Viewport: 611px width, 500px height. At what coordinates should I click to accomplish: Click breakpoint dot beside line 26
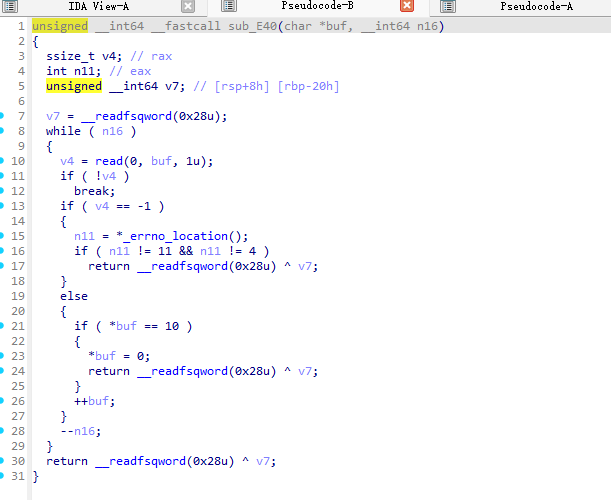pos(4,401)
